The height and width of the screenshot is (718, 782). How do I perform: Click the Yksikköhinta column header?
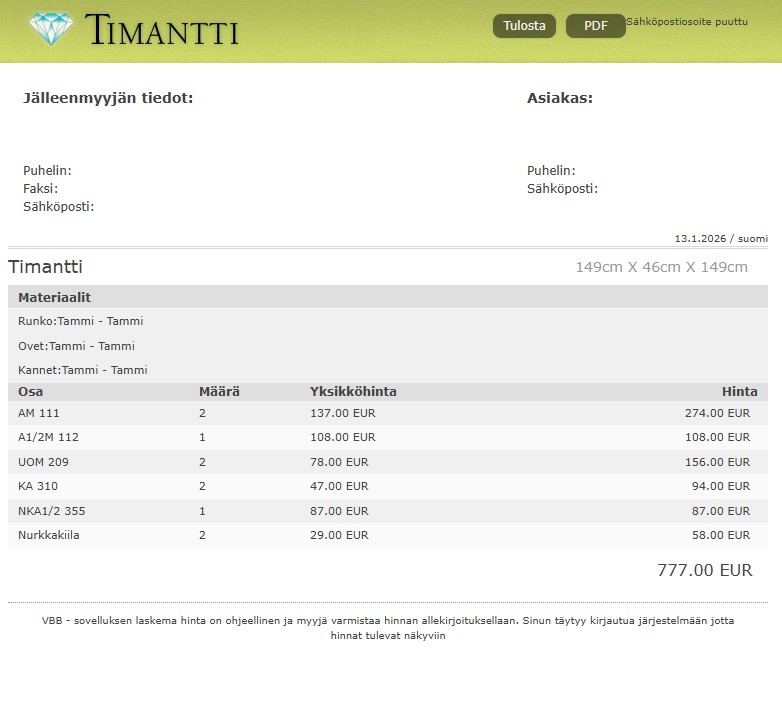coord(353,391)
